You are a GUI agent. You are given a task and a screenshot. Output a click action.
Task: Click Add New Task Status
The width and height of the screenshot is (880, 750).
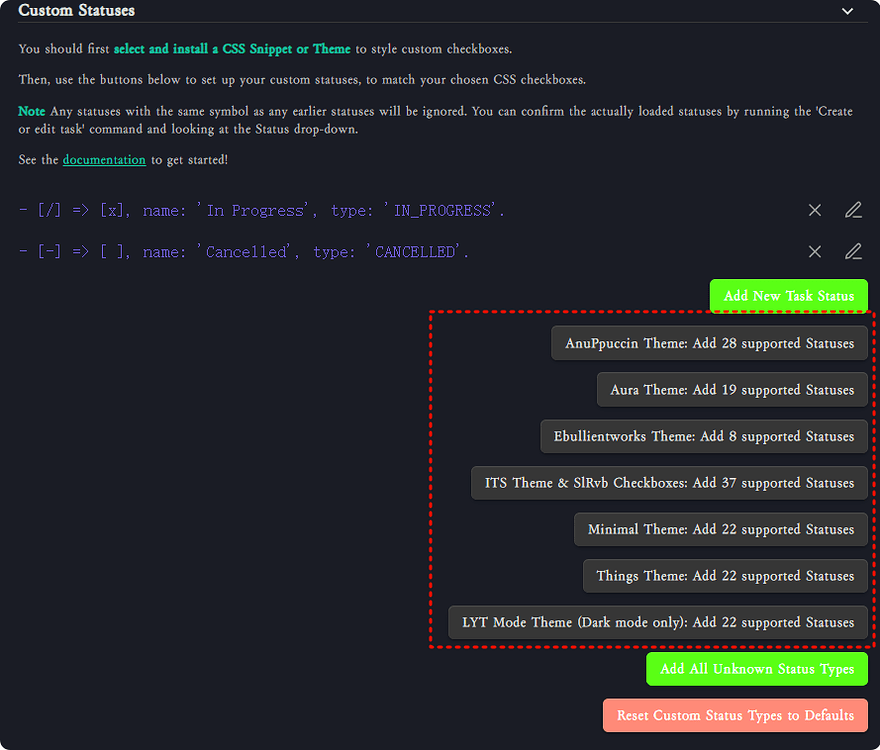pos(788,296)
